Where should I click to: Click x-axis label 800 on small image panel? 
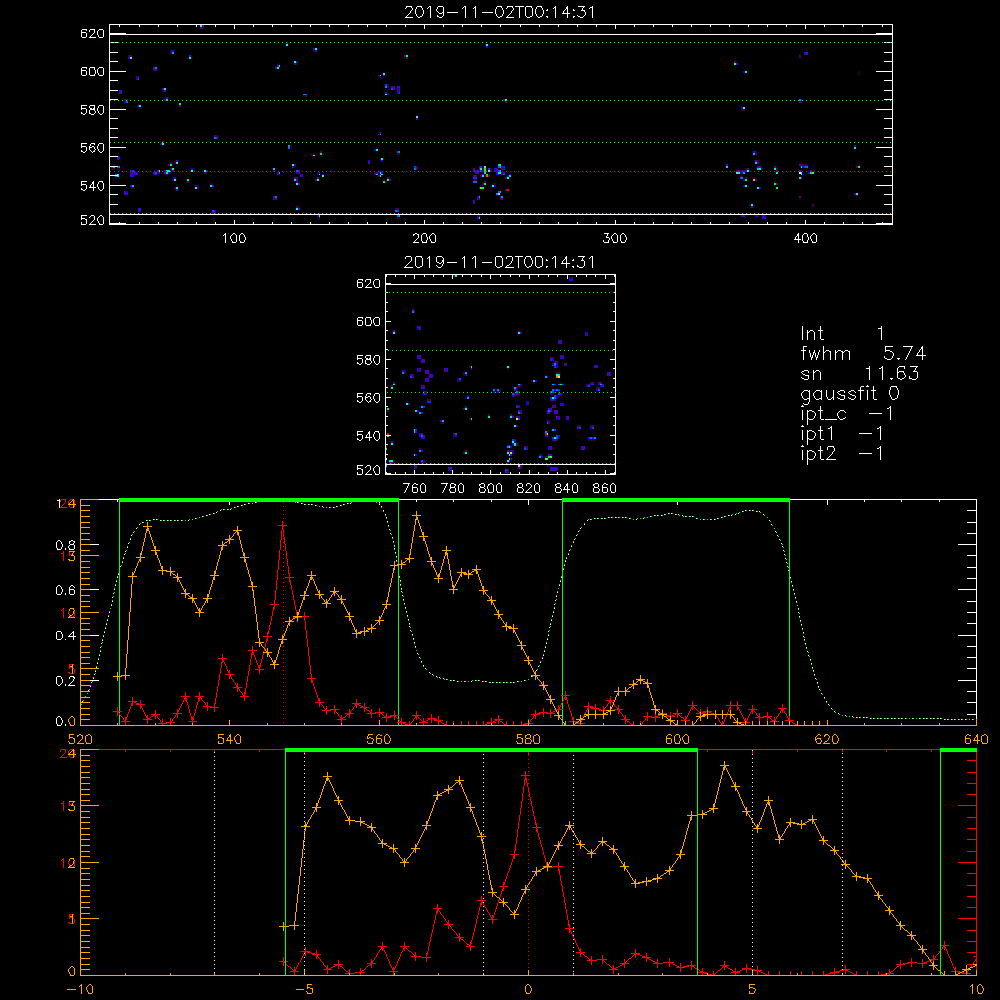[490, 488]
